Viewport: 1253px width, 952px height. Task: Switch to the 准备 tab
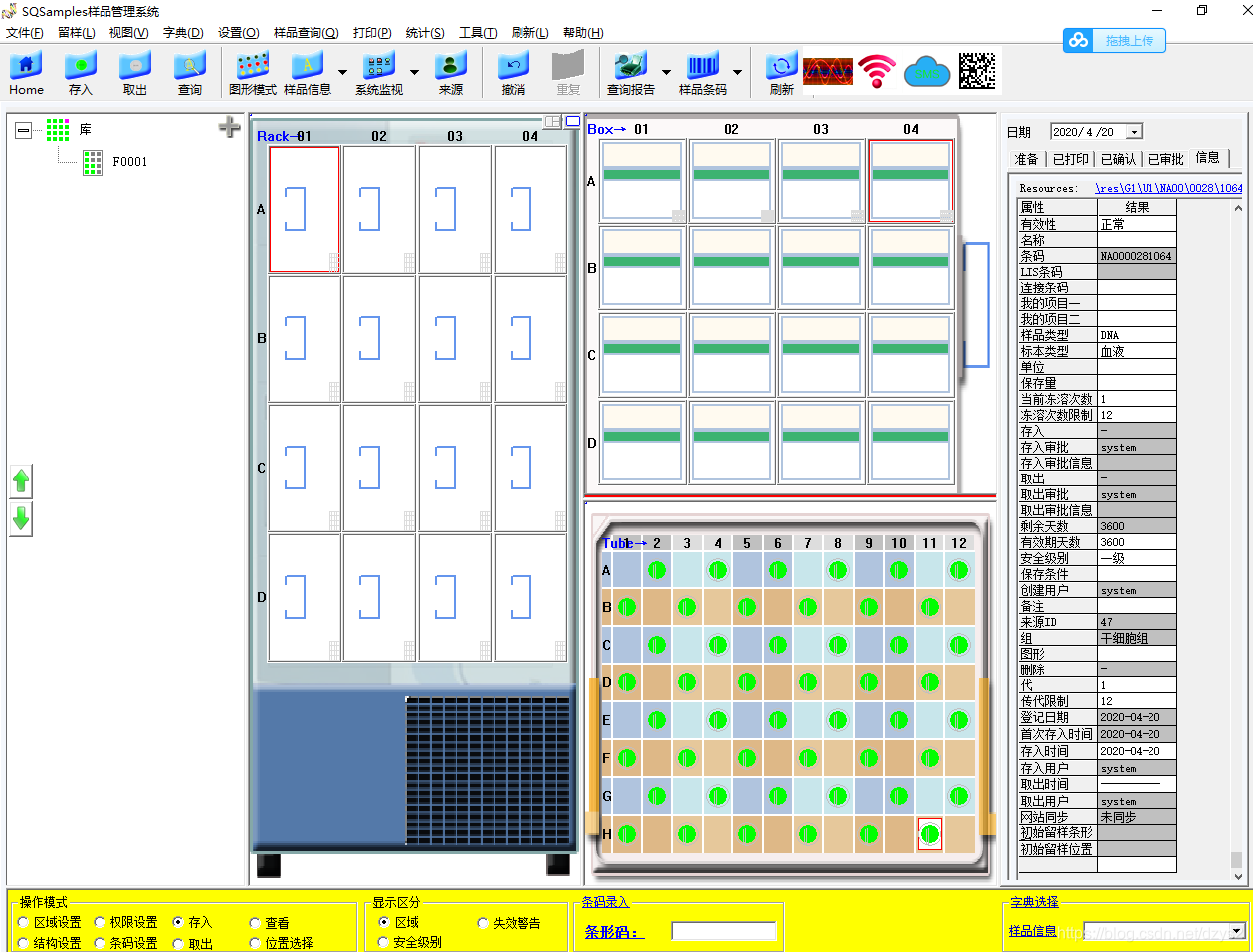pyautogui.click(x=1026, y=159)
